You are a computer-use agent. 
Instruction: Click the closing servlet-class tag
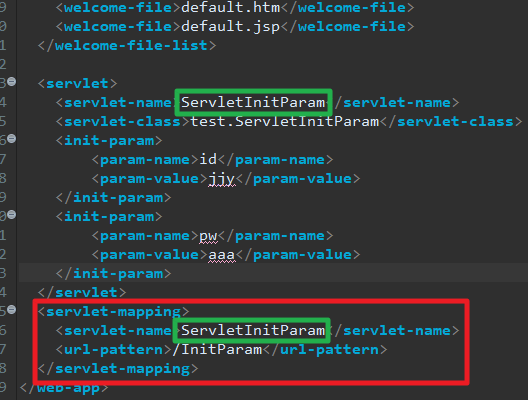click(451, 122)
